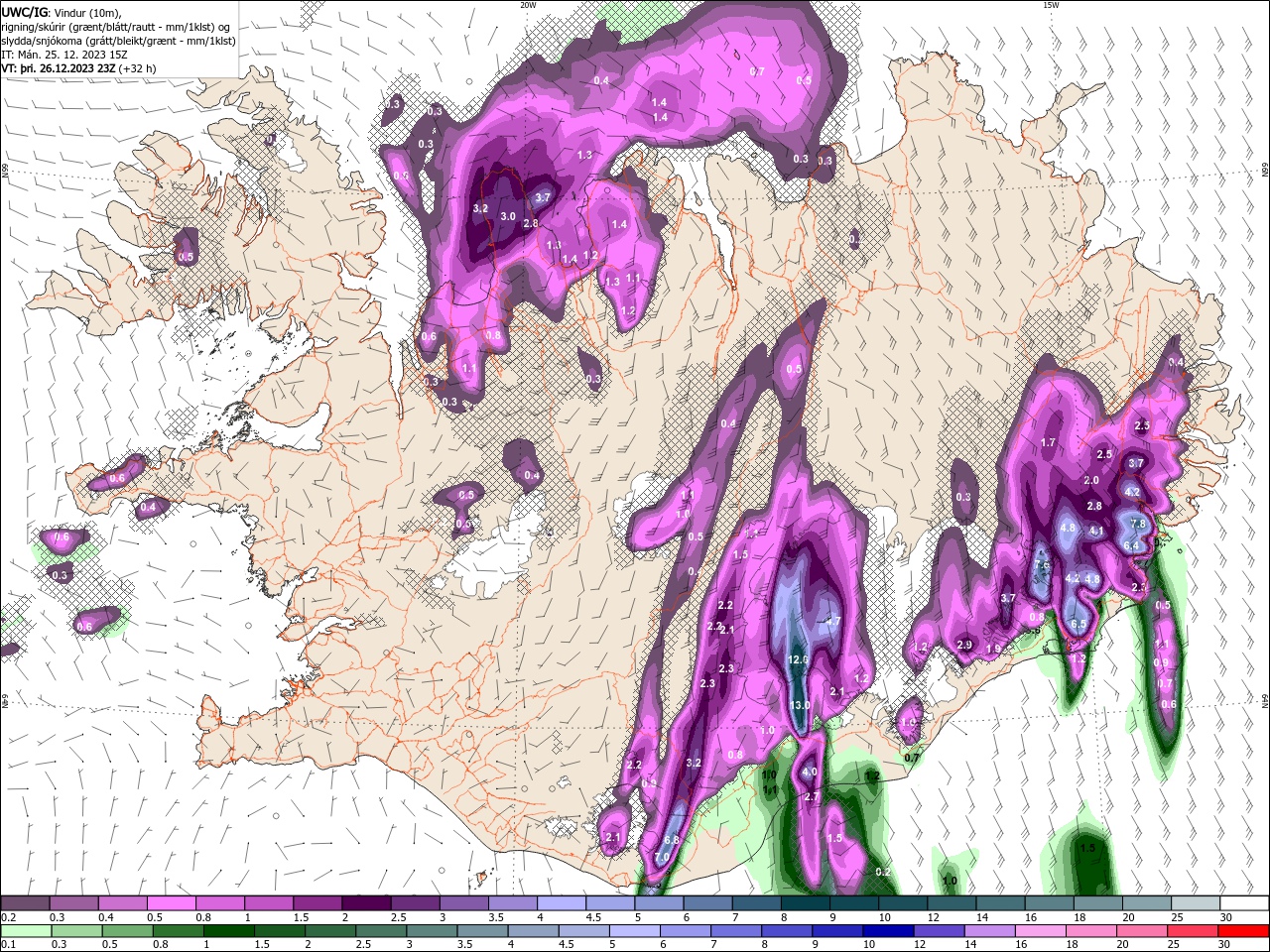Select the light grey 25 swatch, upper legend row
Screen dimensions: 1270x952
(1195, 903)
